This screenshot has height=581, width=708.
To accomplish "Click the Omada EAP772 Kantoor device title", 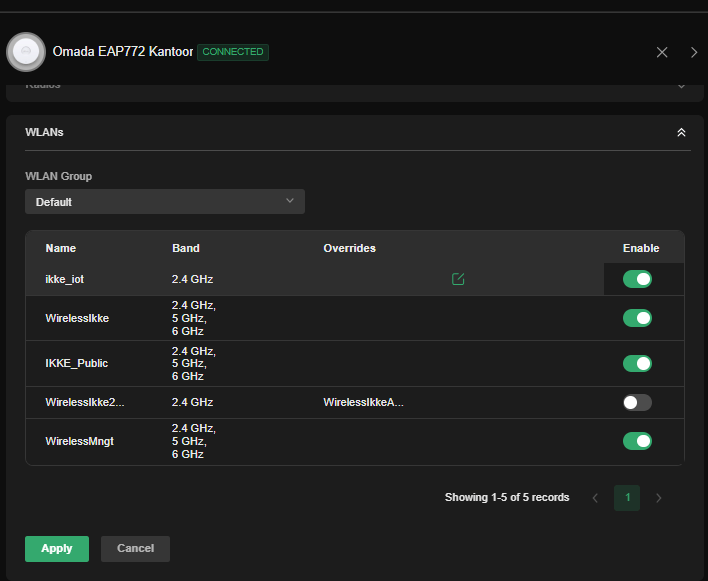I will (123, 51).
